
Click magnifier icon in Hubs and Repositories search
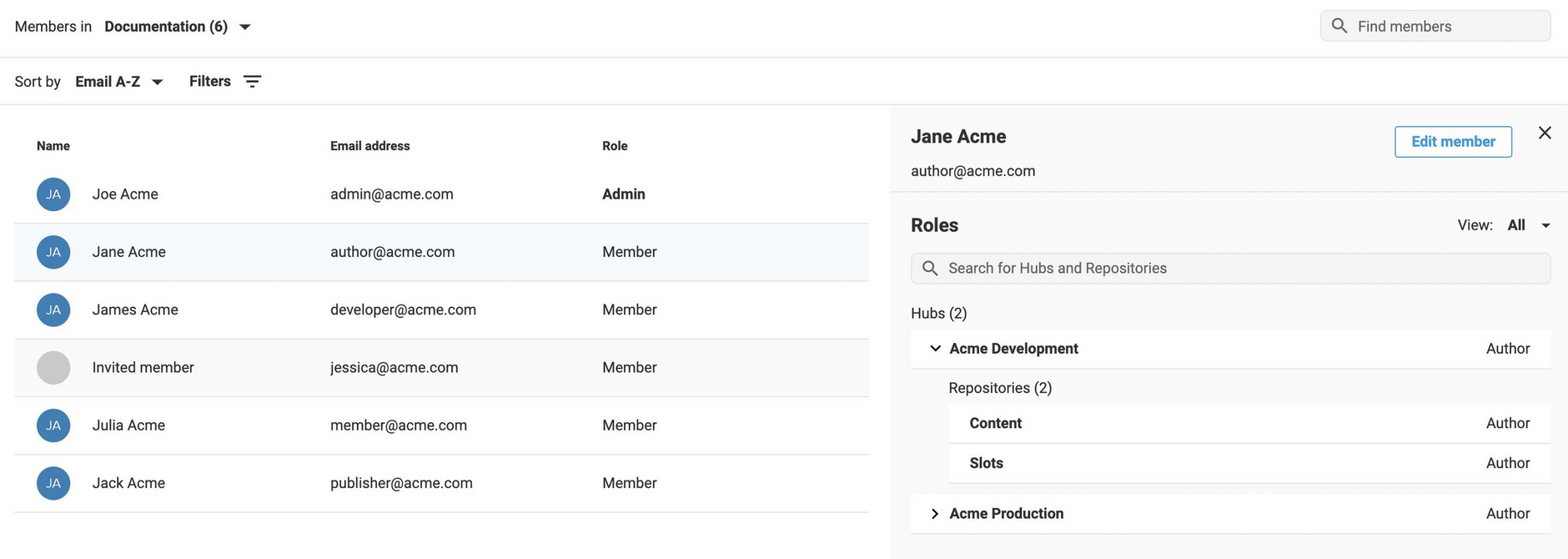coord(930,268)
